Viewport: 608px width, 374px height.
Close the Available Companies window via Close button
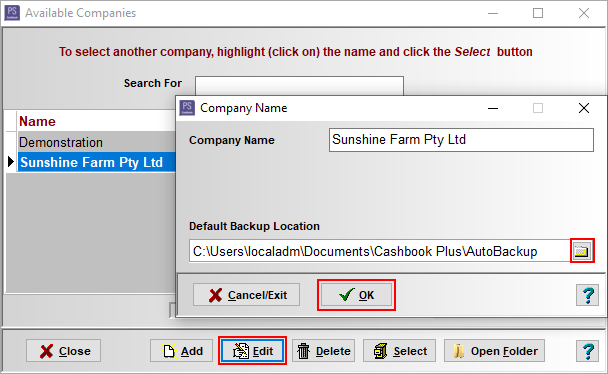click(x=64, y=351)
